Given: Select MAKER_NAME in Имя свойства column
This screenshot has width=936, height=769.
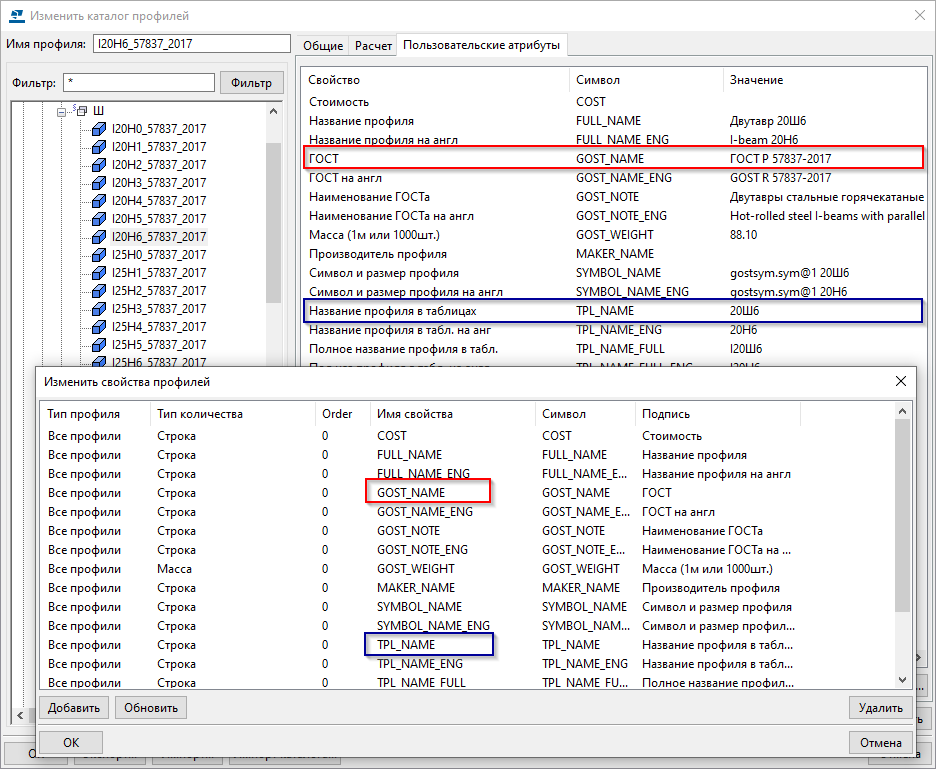Looking at the screenshot, I should (x=415, y=588).
